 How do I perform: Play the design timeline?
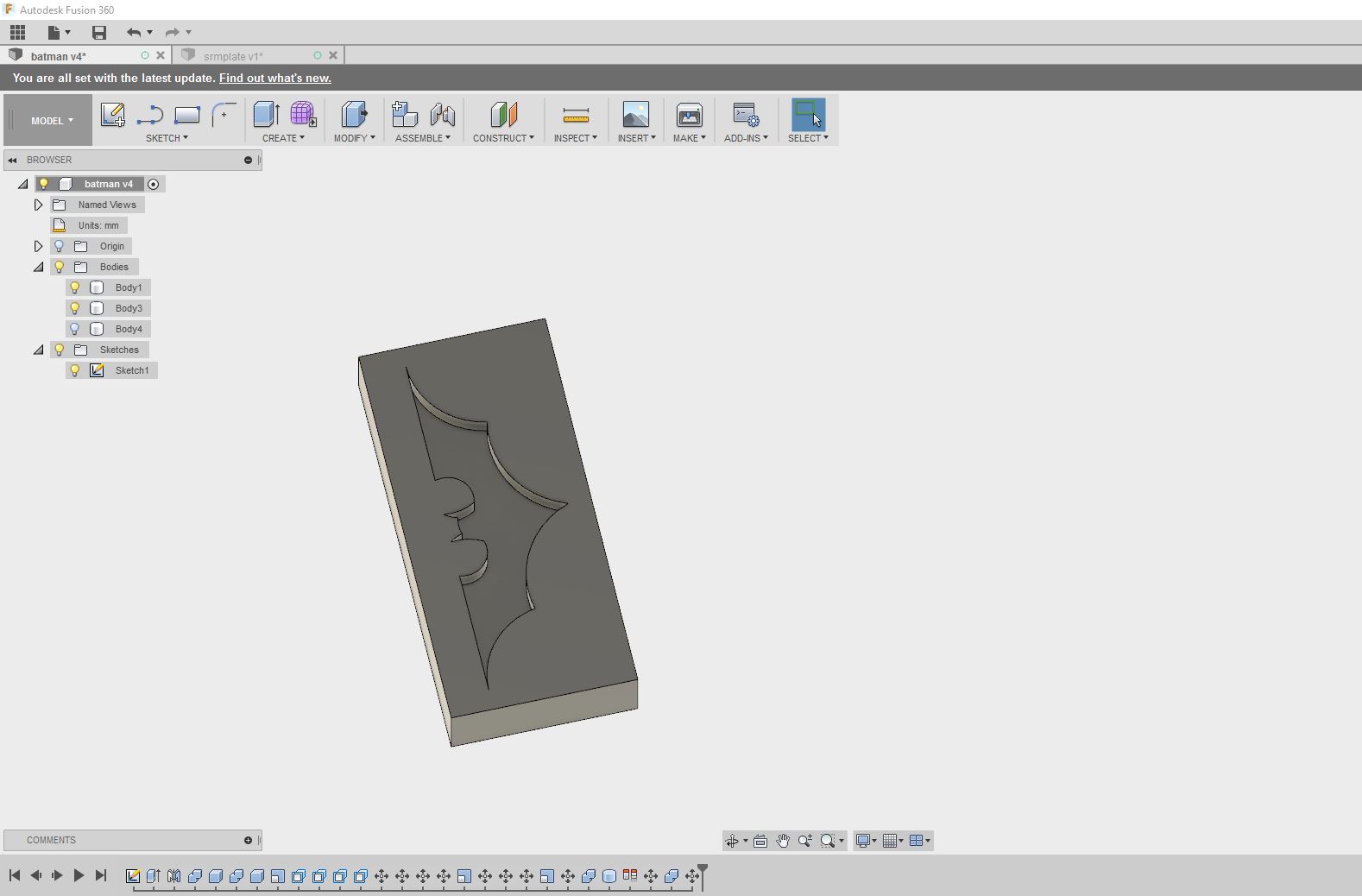pos(79,875)
